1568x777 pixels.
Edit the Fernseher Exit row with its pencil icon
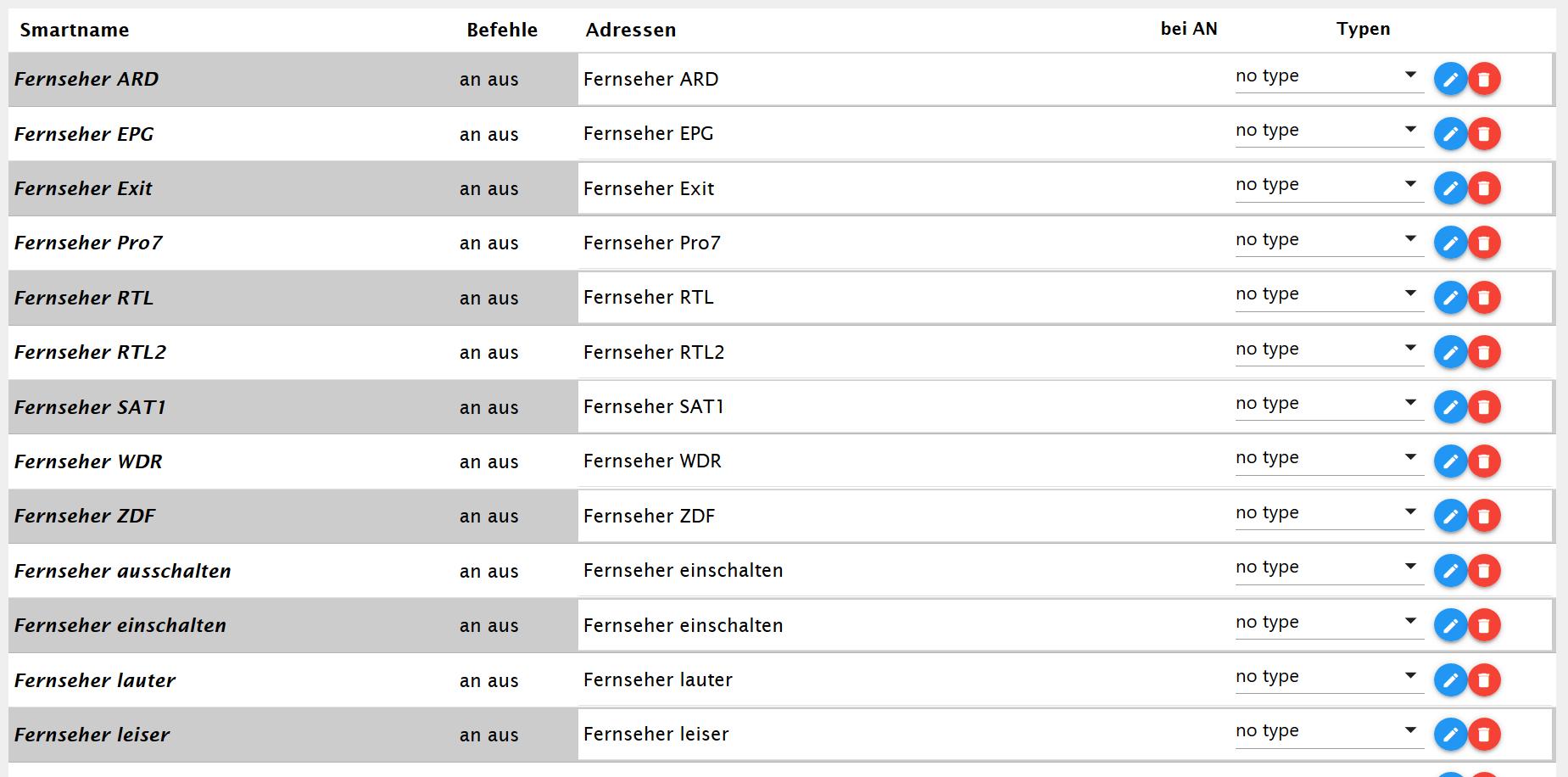coord(1450,188)
